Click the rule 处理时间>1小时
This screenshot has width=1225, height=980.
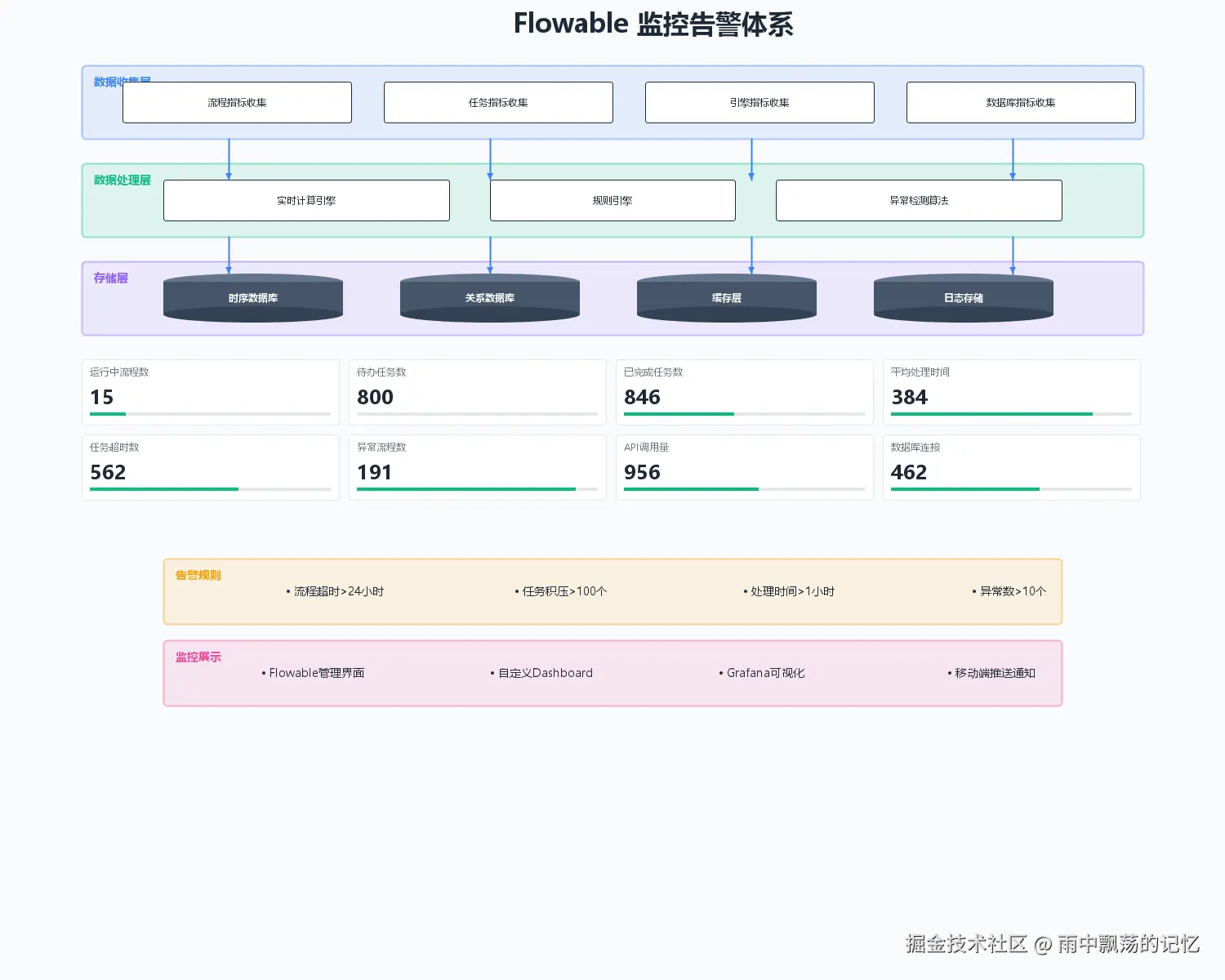[789, 591]
